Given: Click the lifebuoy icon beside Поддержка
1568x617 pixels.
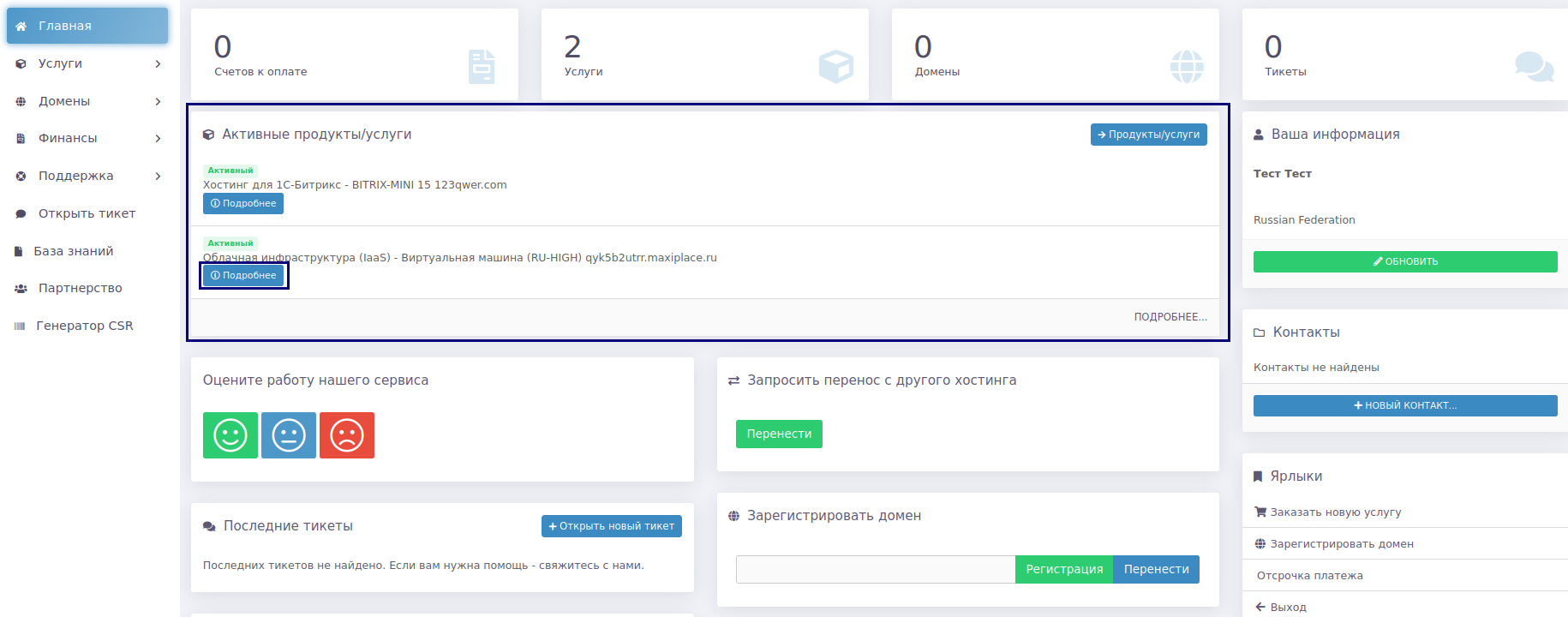Looking at the screenshot, I should point(21,176).
